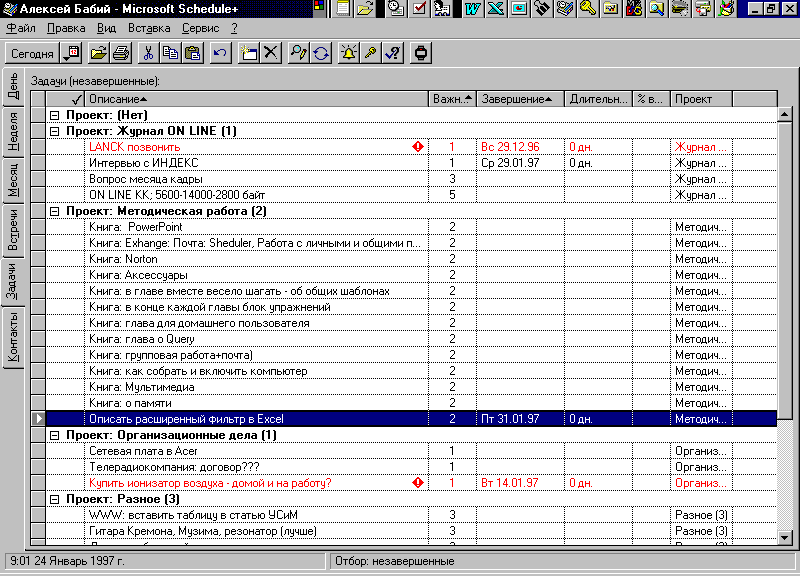Image resolution: width=800 pixels, height=576 pixels.
Task: Open the Вставка menu
Action: [149, 29]
